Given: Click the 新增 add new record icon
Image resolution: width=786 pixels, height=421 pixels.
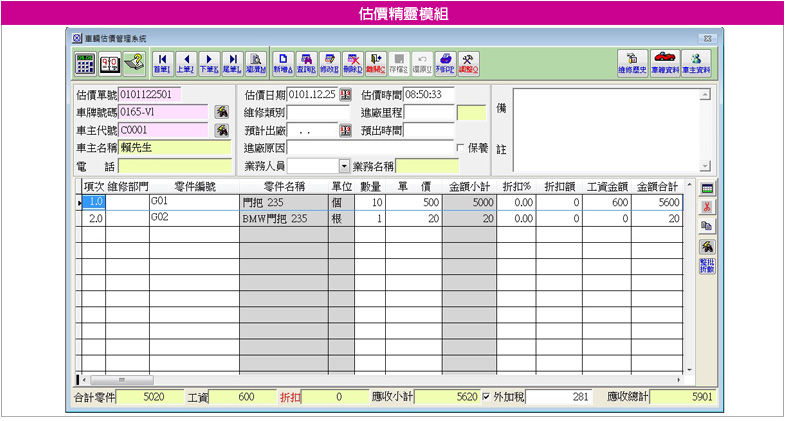Looking at the screenshot, I should tap(284, 62).
